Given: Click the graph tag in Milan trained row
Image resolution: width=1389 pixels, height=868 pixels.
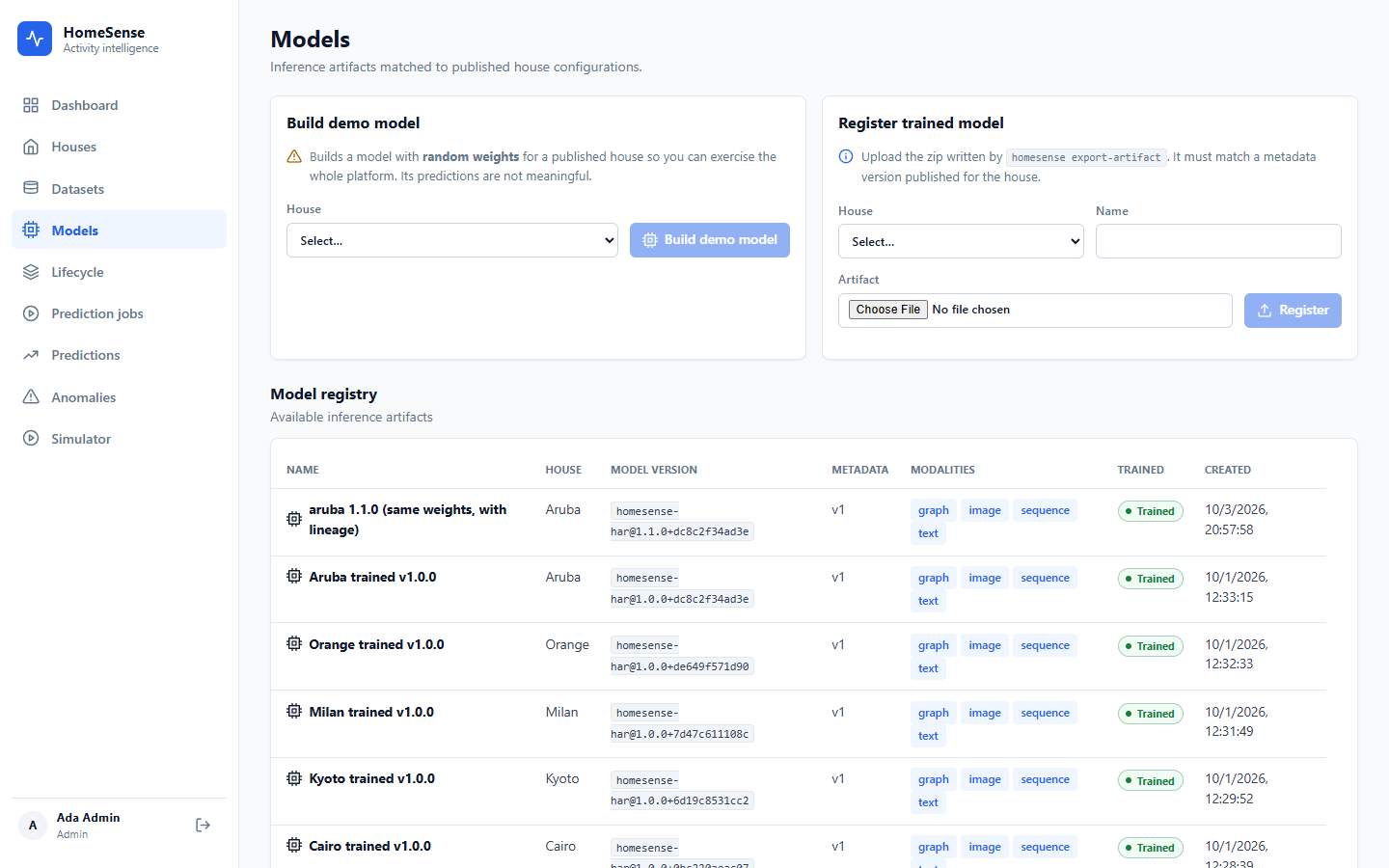Looking at the screenshot, I should pyautogui.click(x=934, y=713).
